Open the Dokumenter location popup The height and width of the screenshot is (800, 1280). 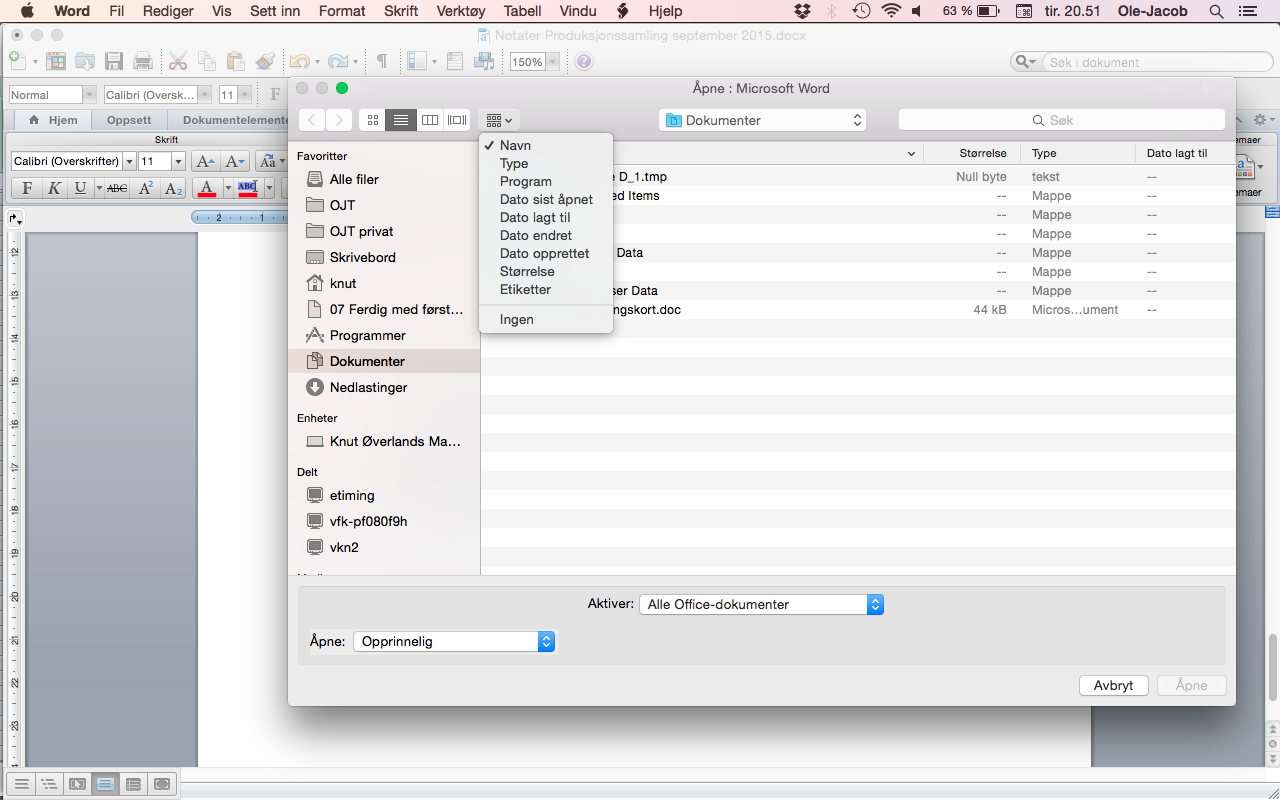(x=762, y=120)
